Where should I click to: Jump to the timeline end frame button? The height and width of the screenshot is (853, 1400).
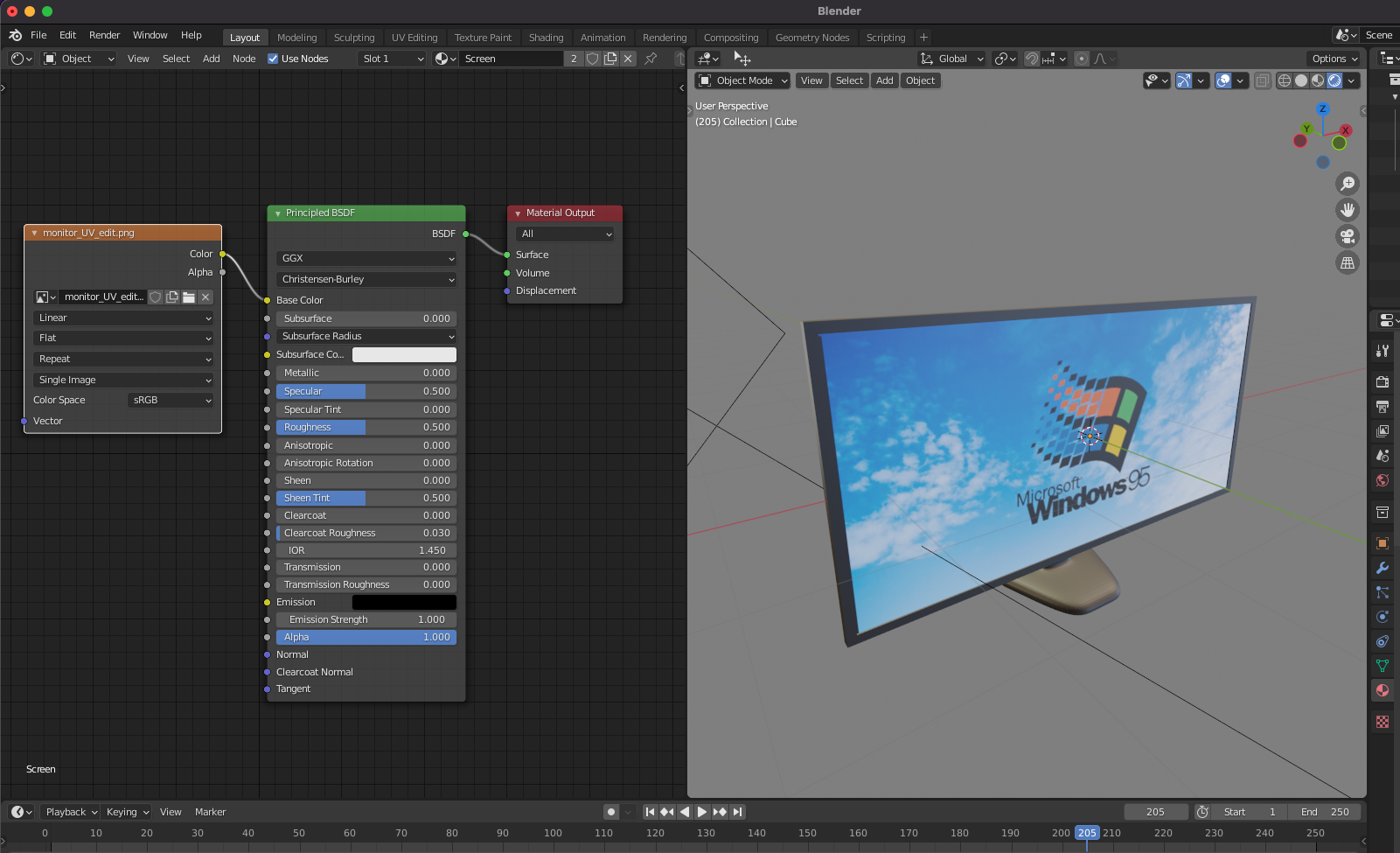pos(737,812)
